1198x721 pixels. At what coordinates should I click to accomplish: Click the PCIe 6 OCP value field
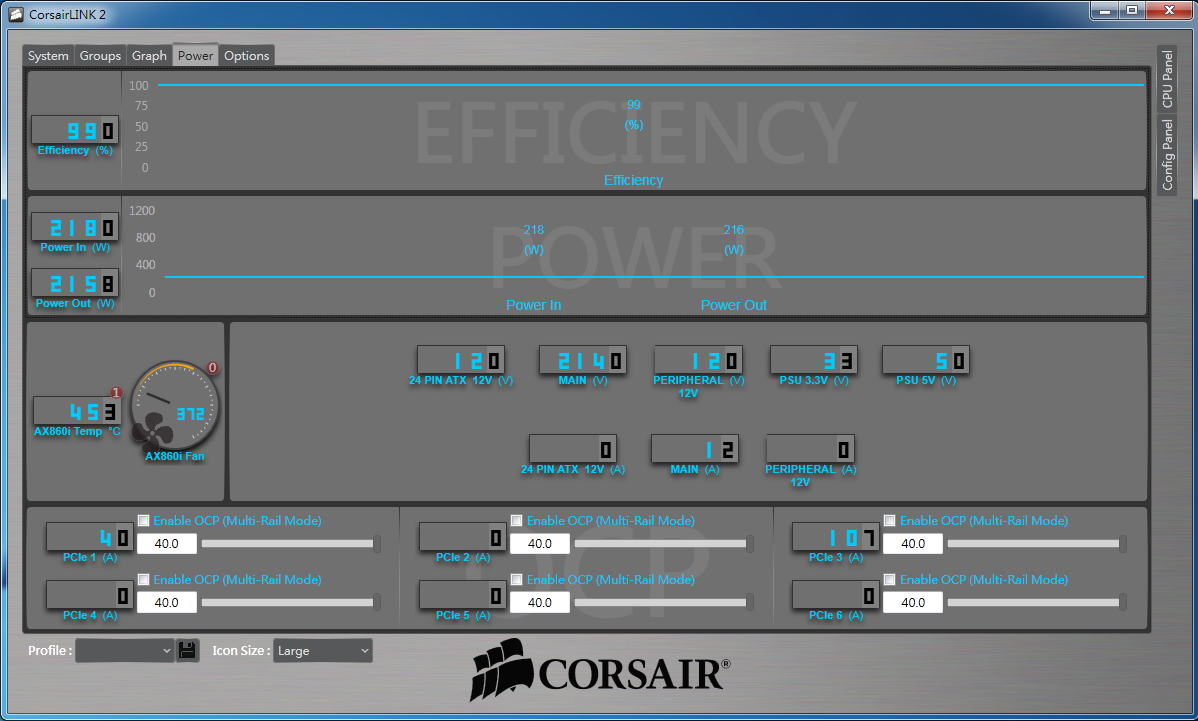tap(913, 603)
